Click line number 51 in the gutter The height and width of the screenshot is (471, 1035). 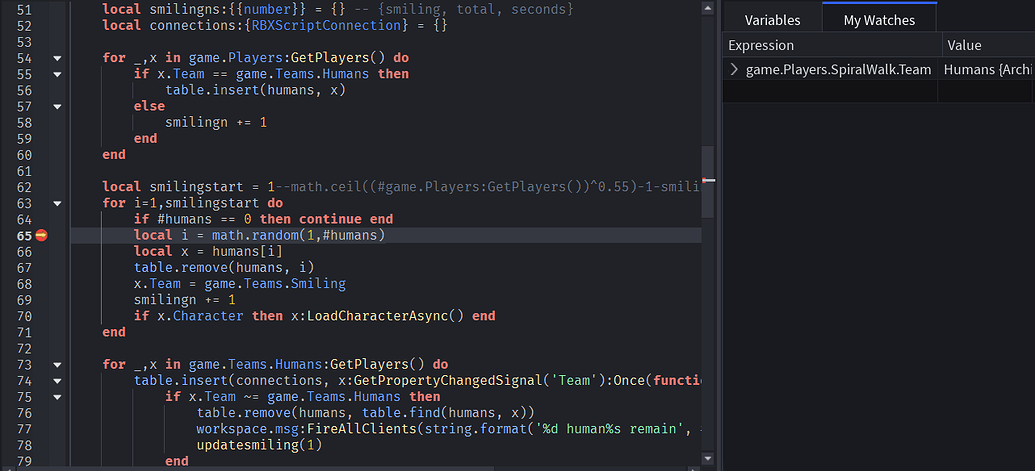(x=24, y=10)
